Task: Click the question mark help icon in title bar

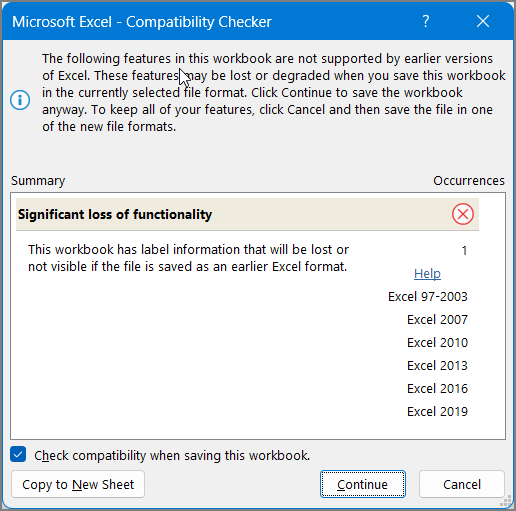Action: [426, 22]
